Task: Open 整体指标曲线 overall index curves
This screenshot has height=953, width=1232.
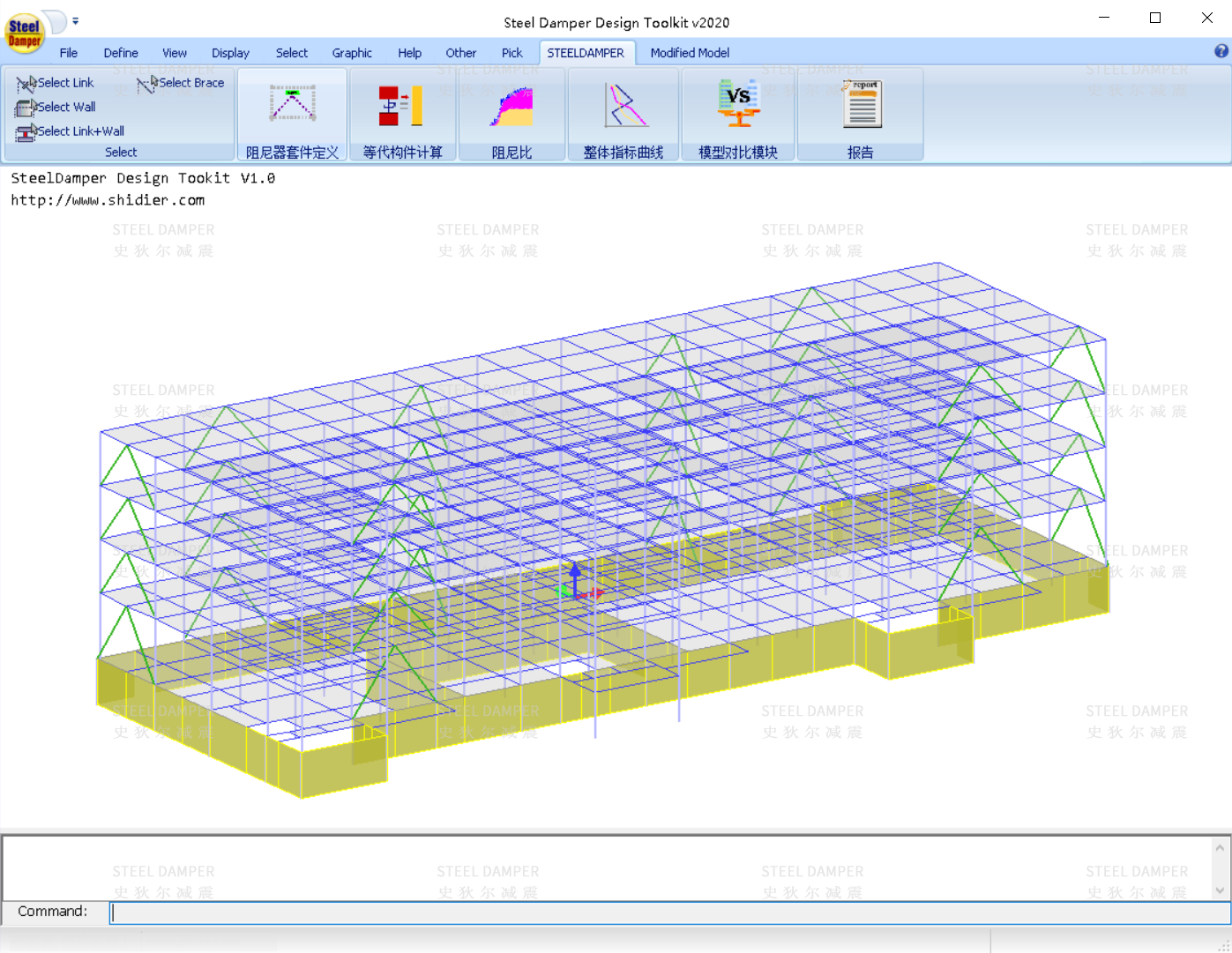Action: point(623,115)
